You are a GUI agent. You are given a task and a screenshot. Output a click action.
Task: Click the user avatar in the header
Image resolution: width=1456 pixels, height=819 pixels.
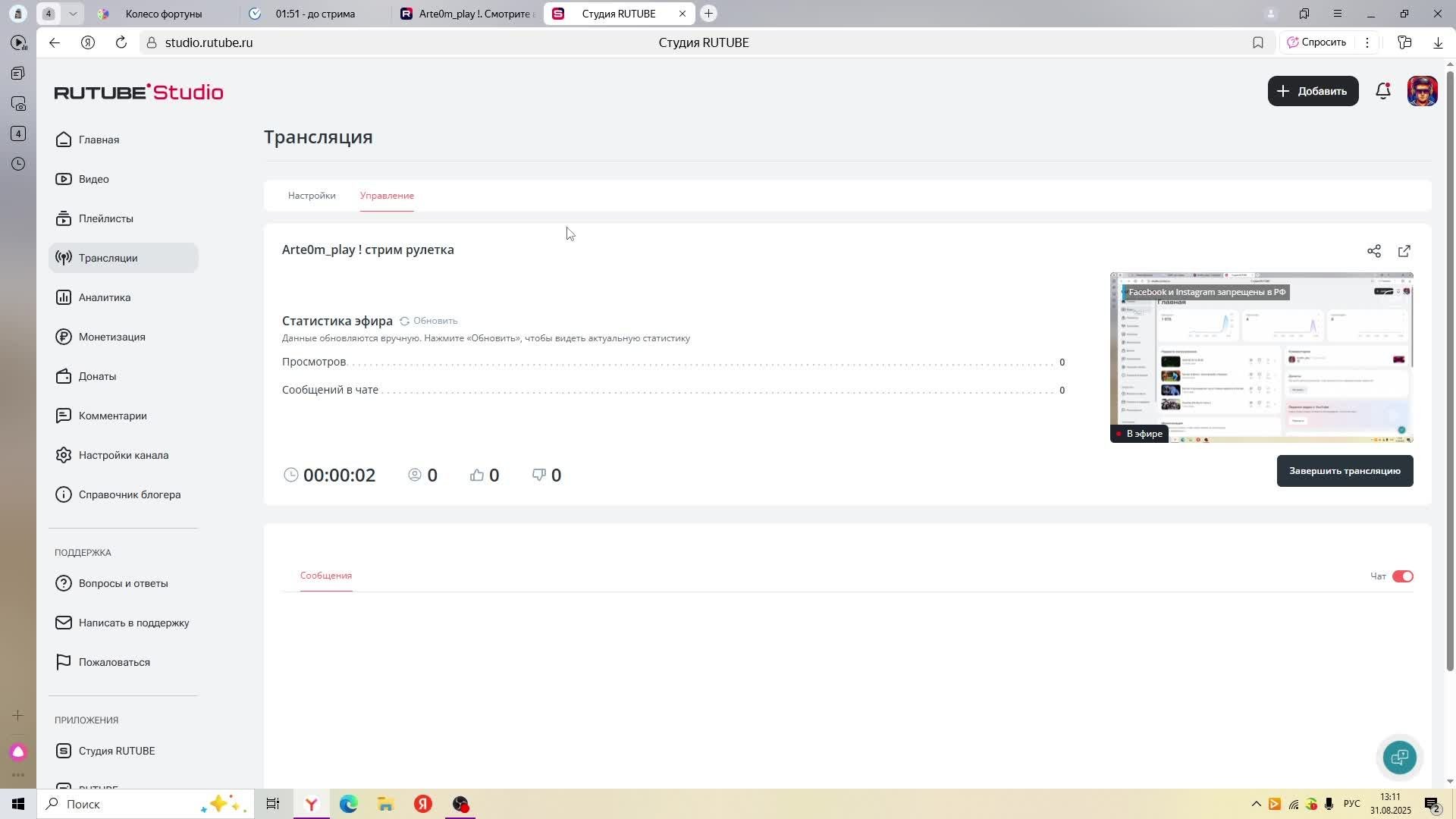pyautogui.click(x=1422, y=91)
